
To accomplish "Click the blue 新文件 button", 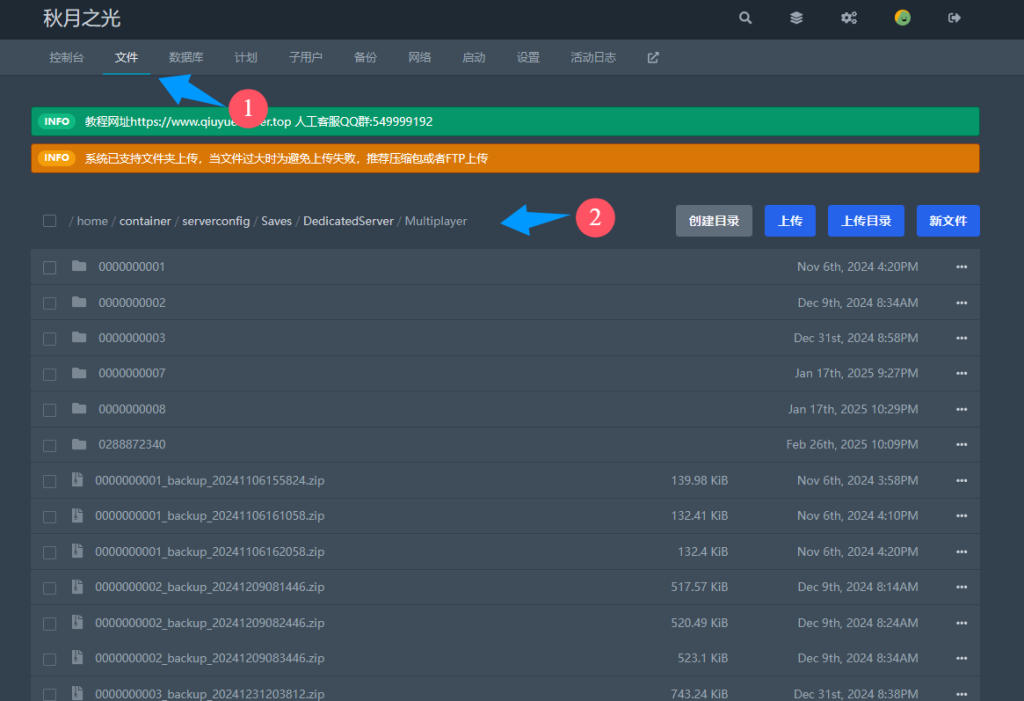I will (947, 221).
